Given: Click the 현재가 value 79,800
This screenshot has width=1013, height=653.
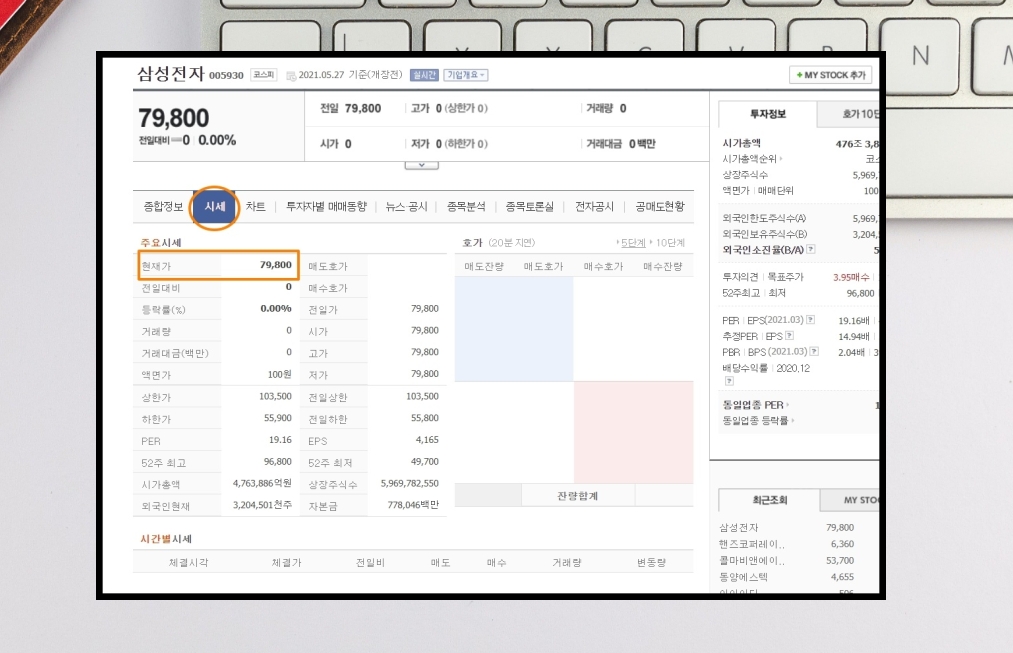Looking at the screenshot, I should tap(276, 265).
